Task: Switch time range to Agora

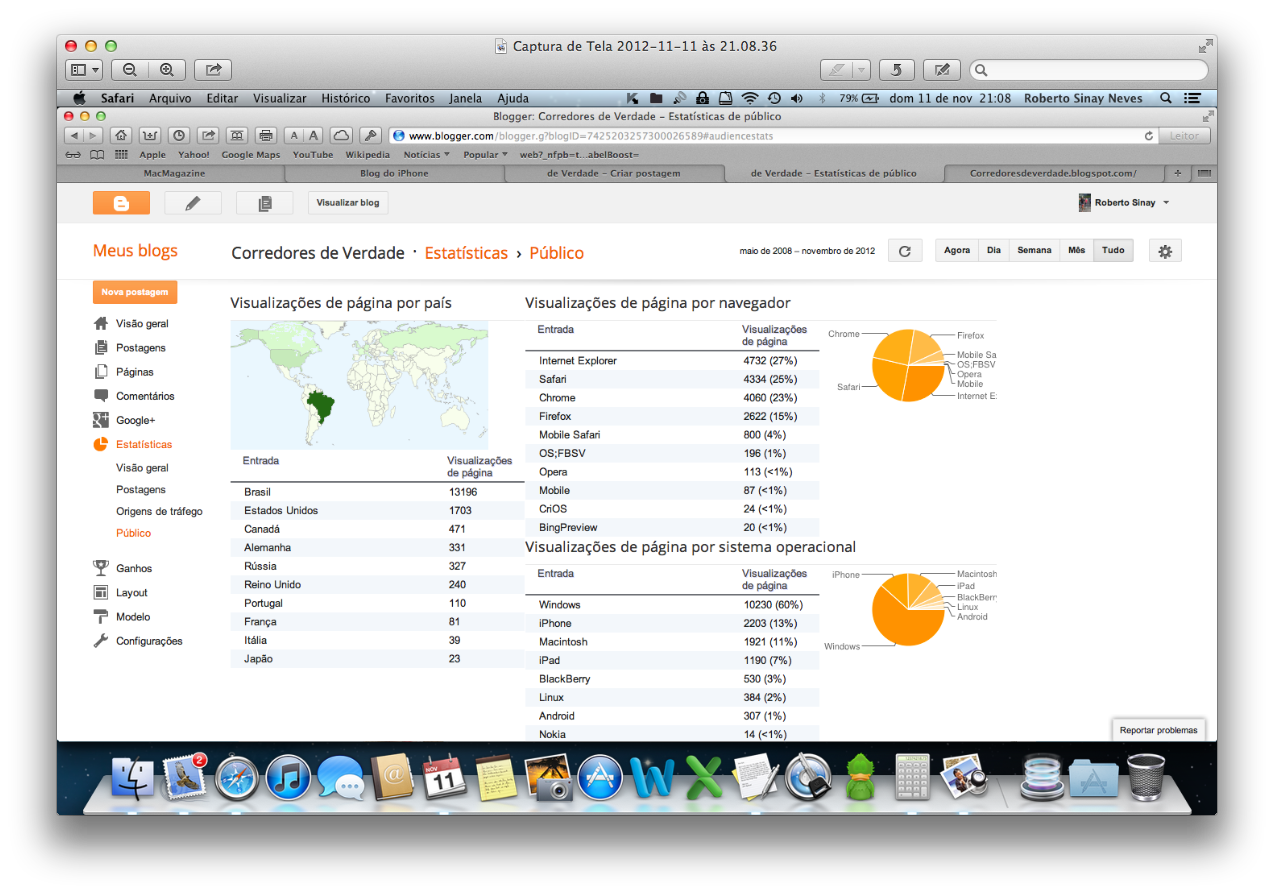Action: coord(957,251)
